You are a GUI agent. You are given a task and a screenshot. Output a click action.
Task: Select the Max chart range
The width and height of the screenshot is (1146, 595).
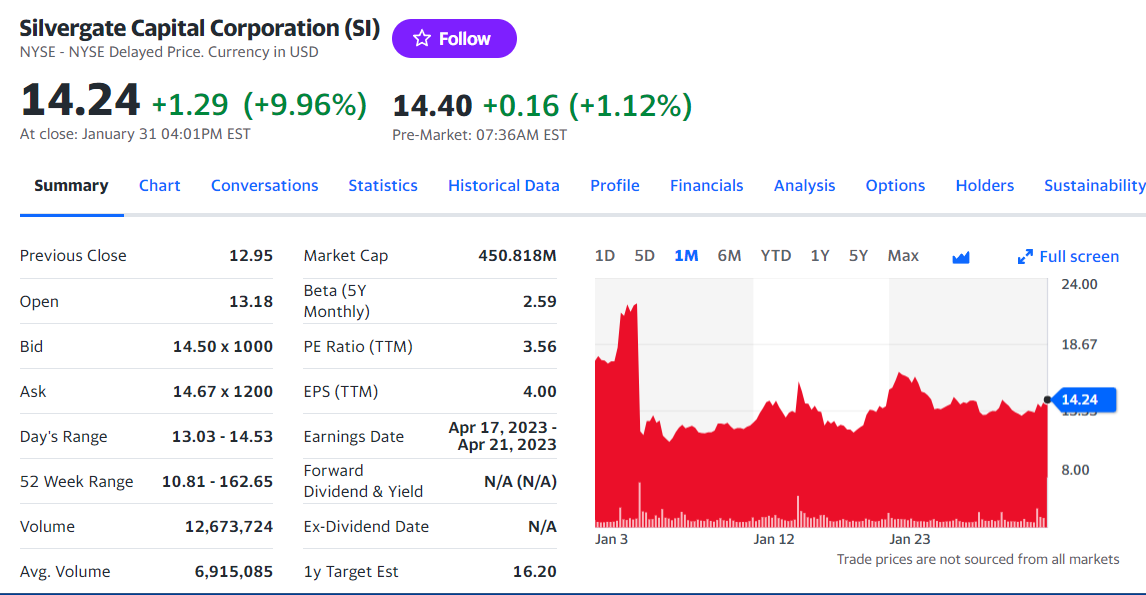click(x=903, y=256)
